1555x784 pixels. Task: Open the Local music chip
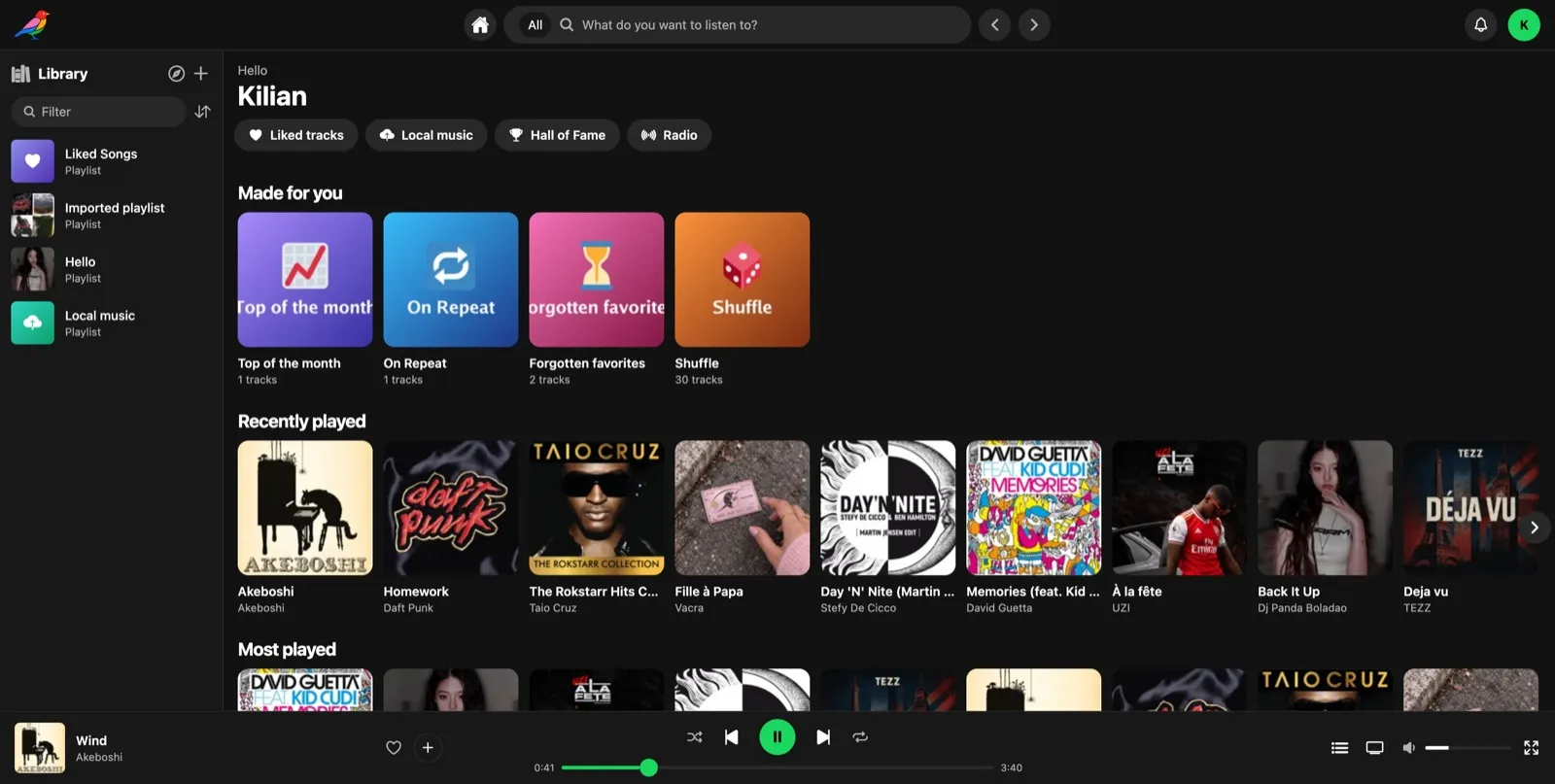click(x=427, y=135)
